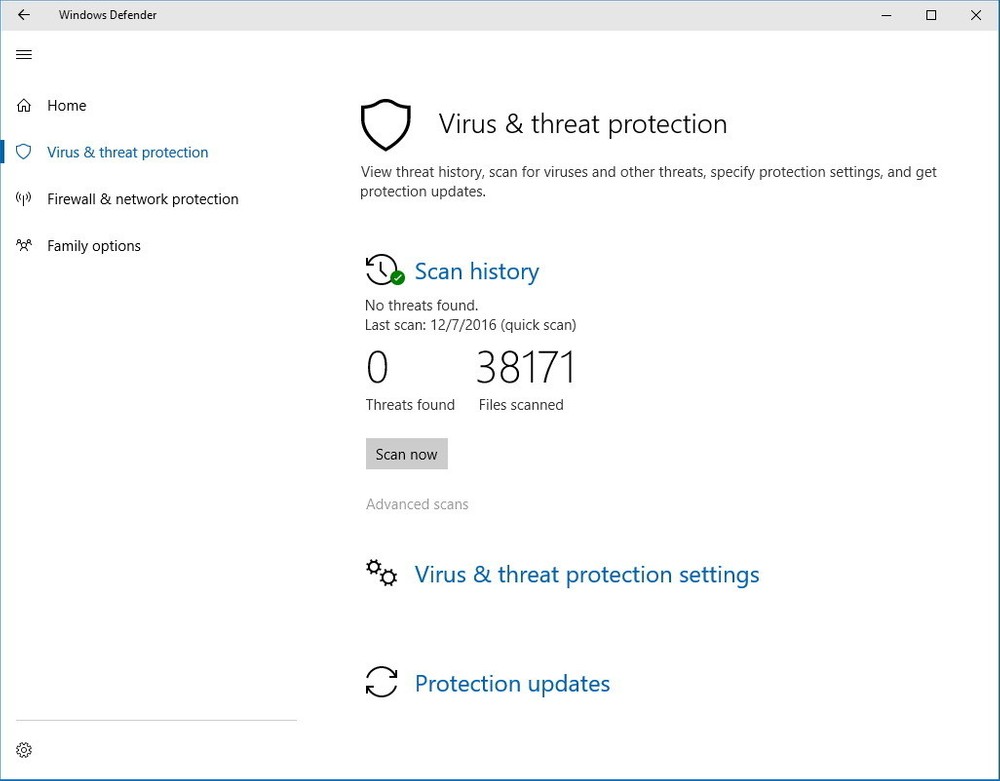Screen dimensions: 1000x781
Task: Click the back arrow in title bar
Action: pyautogui.click(x=24, y=15)
